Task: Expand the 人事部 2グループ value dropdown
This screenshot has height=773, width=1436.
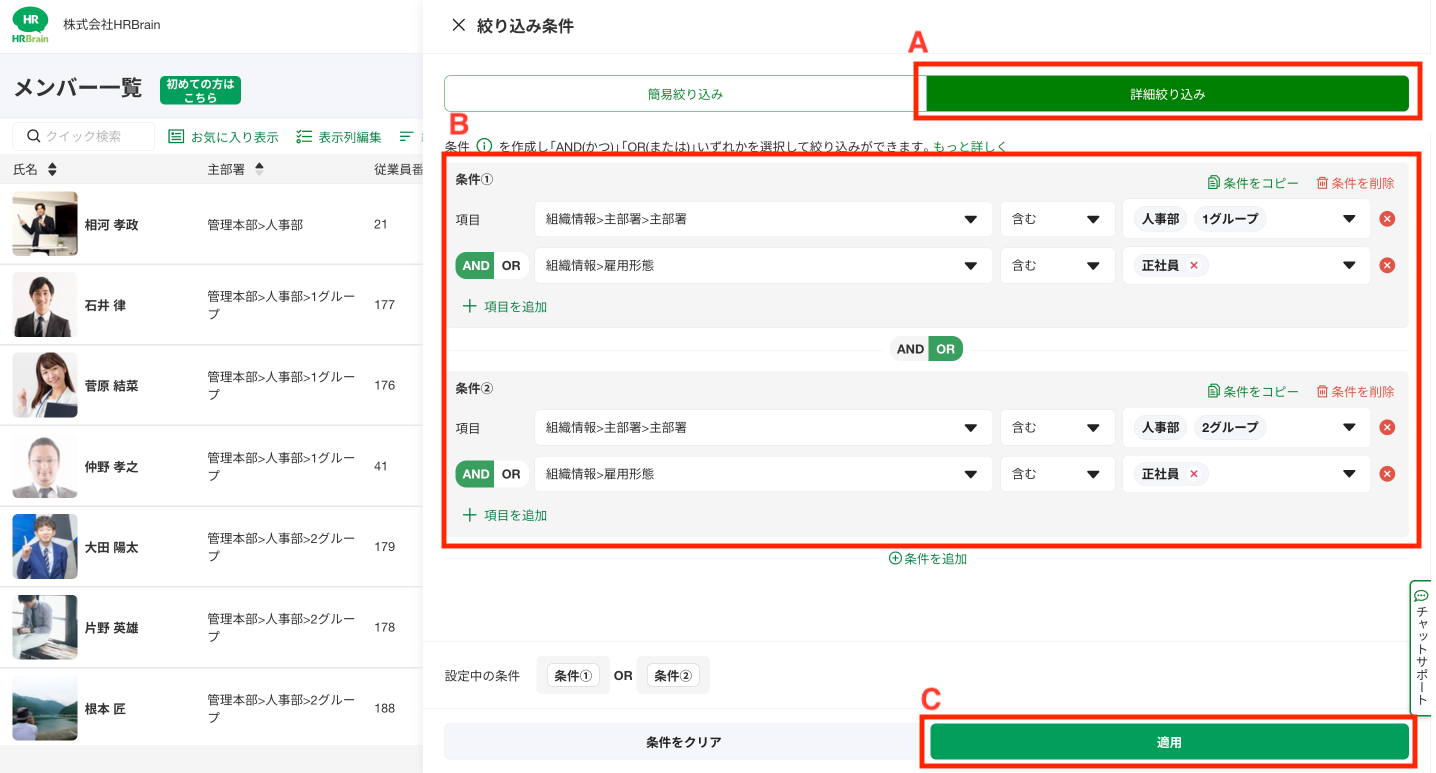Action: click(x=1349, y=428)
